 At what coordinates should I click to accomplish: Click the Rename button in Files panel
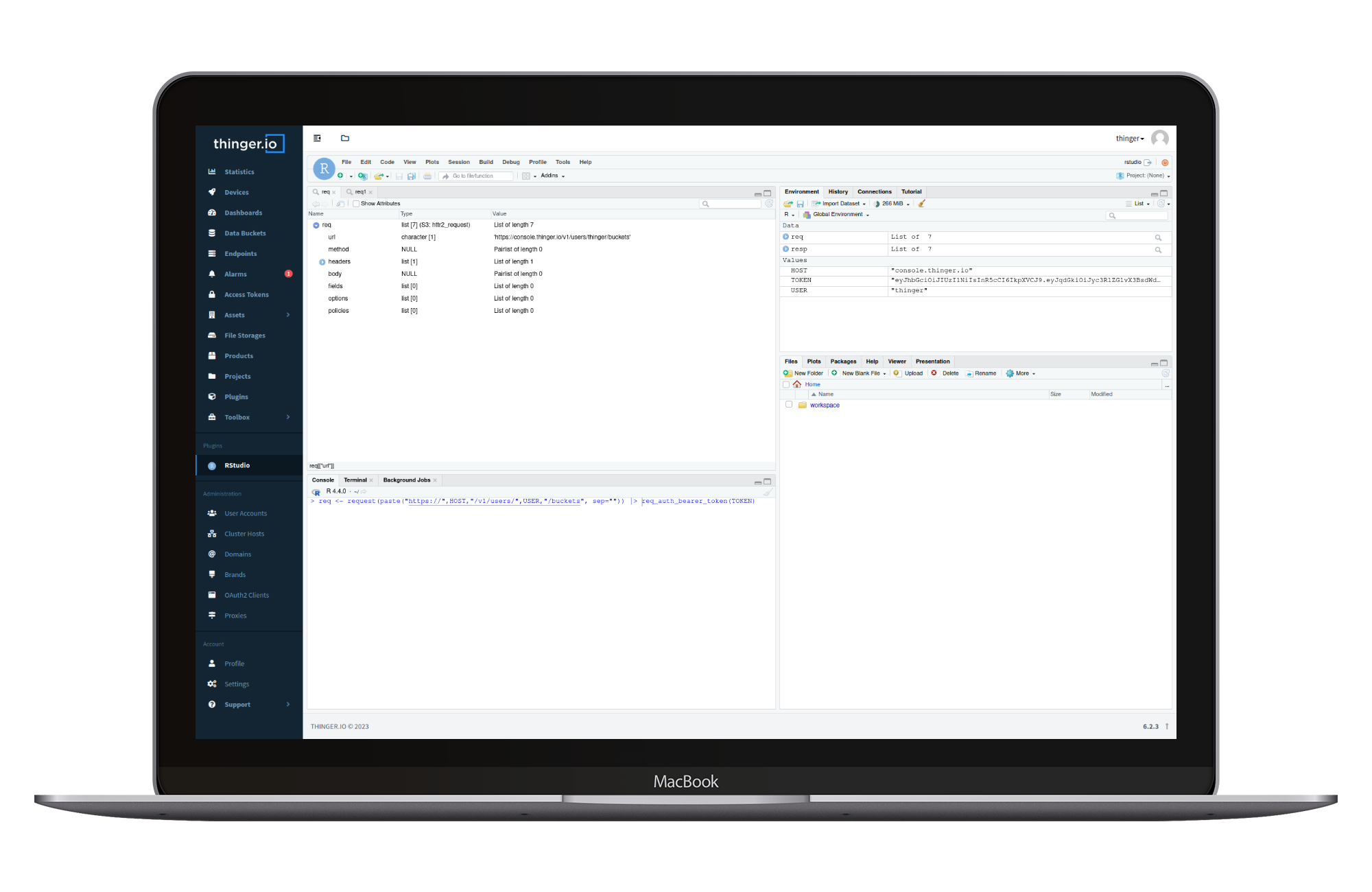tap(982, 373)
